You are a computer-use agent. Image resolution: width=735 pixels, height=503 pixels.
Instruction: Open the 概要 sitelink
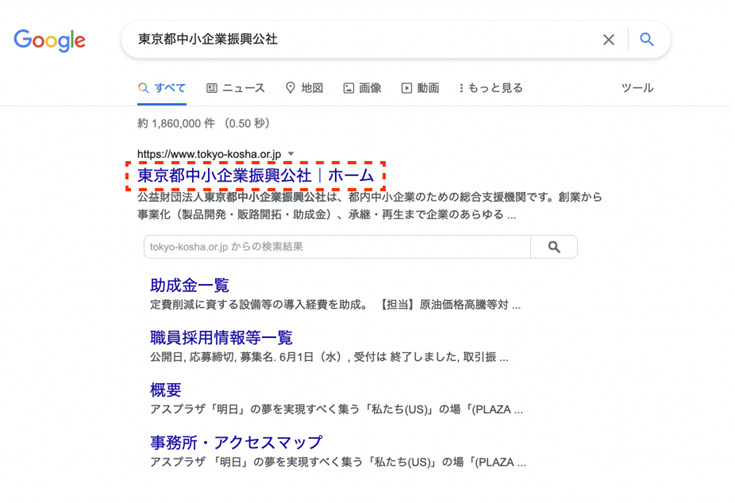pyautogui.click(x=165, y=390)
